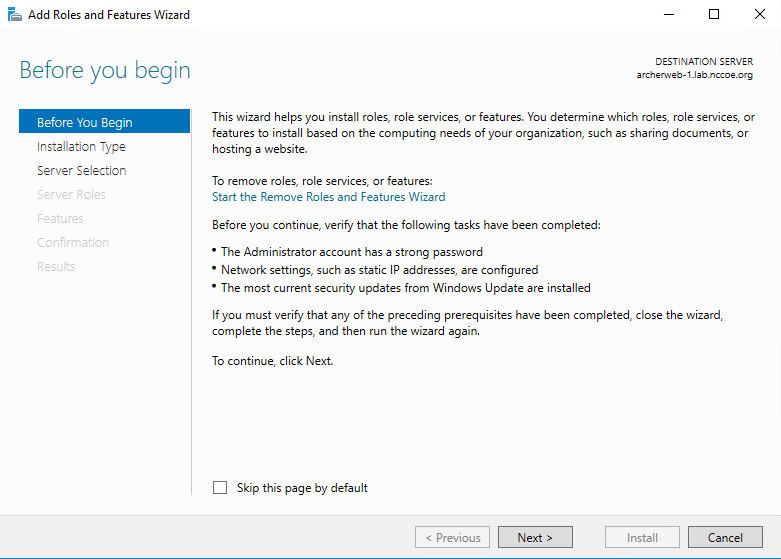Select the Server Roles step

coord(71,194)
